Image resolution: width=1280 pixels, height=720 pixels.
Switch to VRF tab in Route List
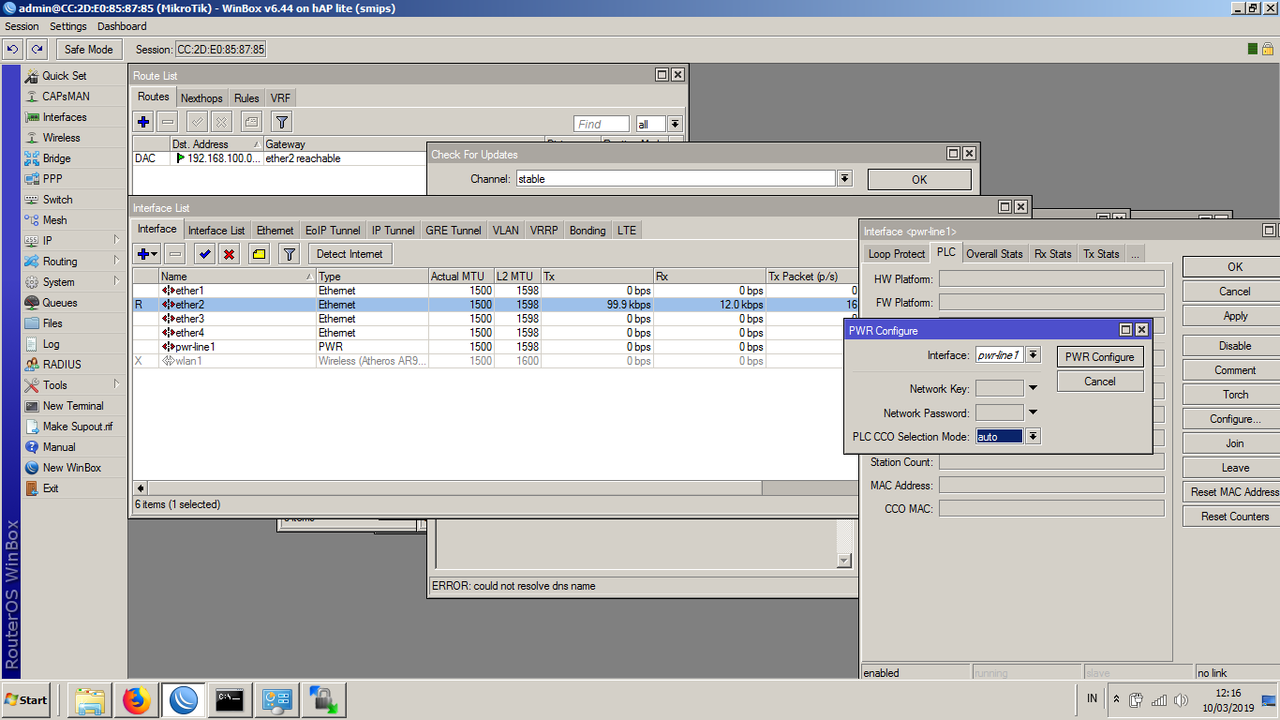tap(280, 98)
